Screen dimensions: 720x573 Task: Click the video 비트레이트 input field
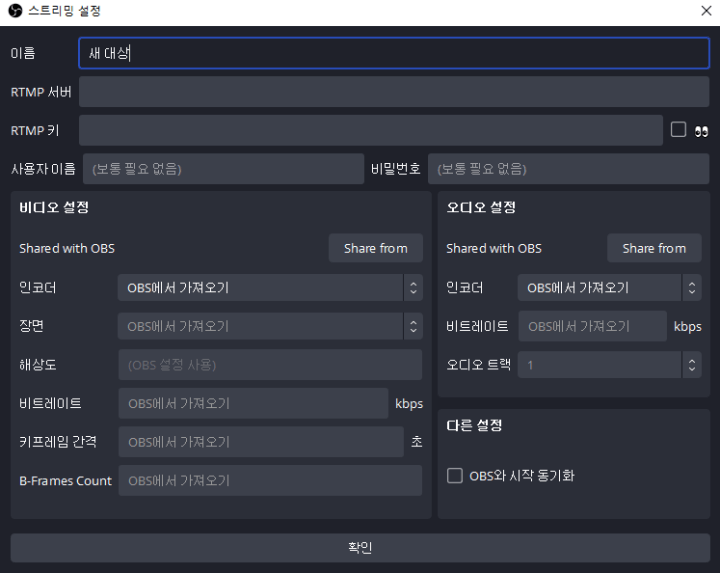point(253,403)
